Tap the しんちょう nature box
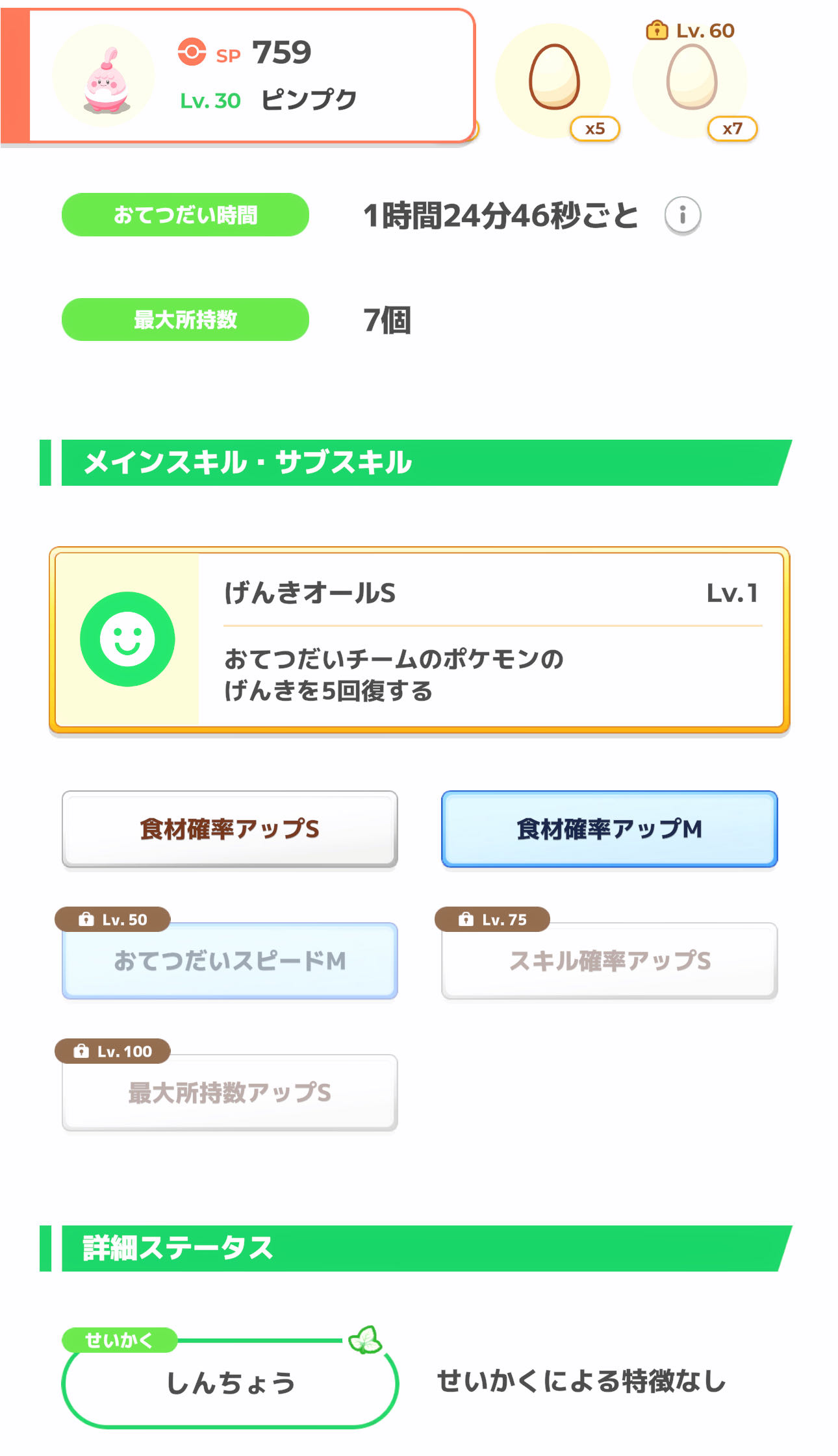The height and width of the screenshot is (1456, 838). tap(230, 1383)
